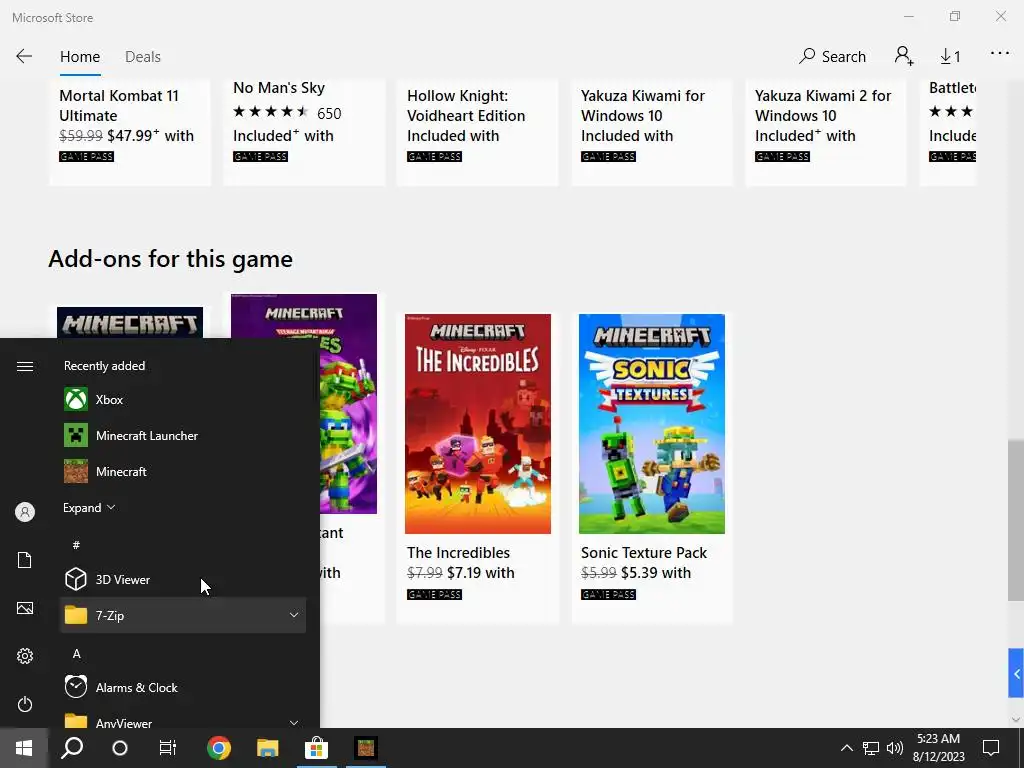Screen dimensions: 1024x768
Task: Launch Minecraft from Recently added list
Action: coord(183,472)
